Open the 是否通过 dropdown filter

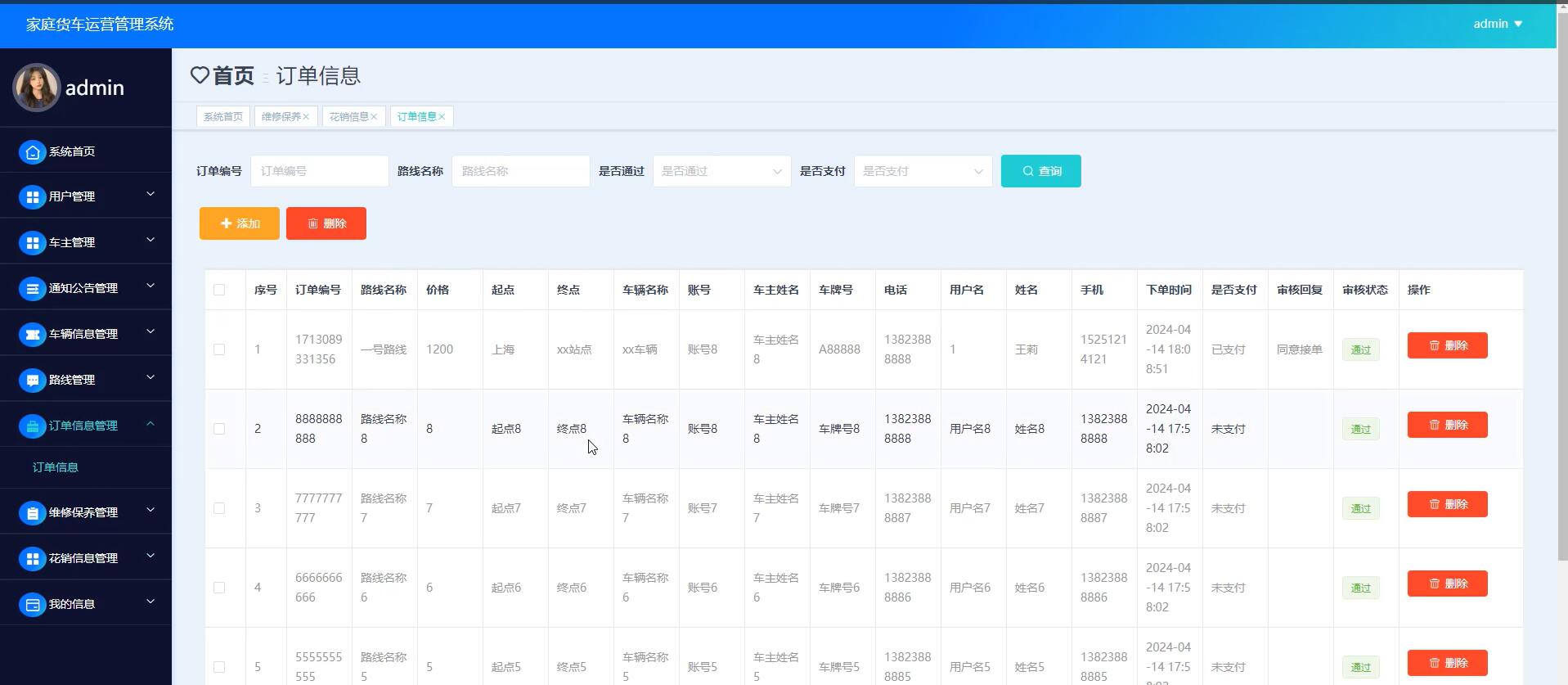(x=721, y=171)
